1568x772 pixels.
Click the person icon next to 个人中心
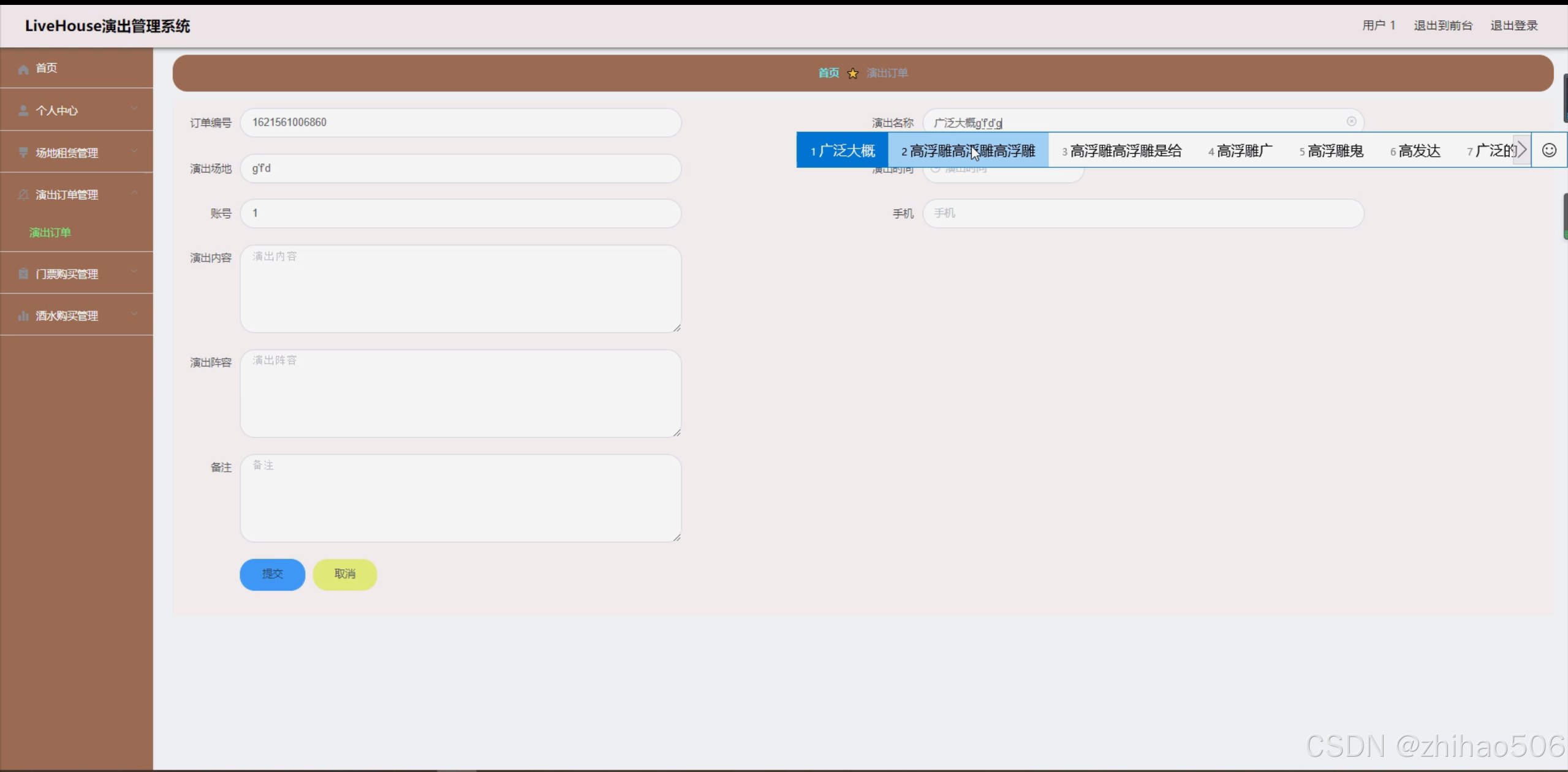[23, 110]
